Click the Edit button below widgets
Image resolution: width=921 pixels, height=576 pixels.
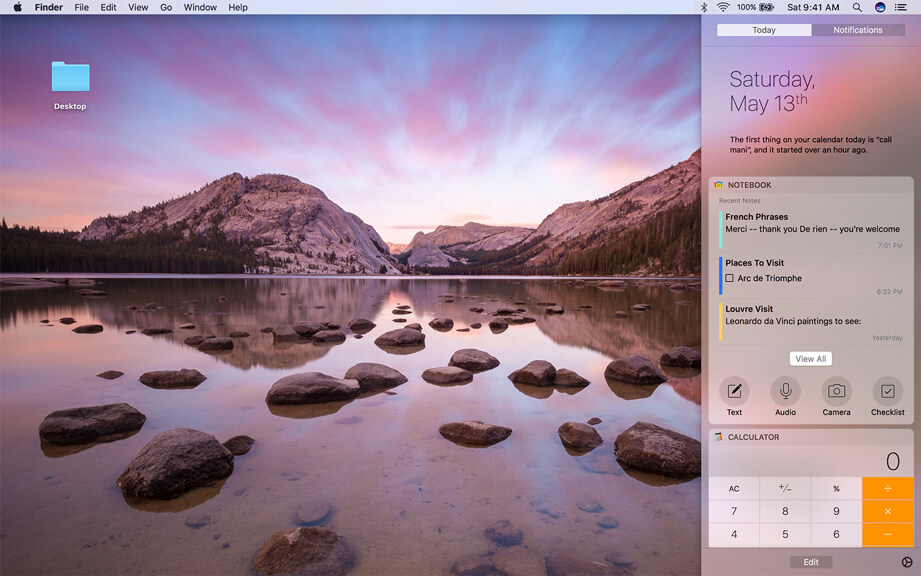(810, 562)
